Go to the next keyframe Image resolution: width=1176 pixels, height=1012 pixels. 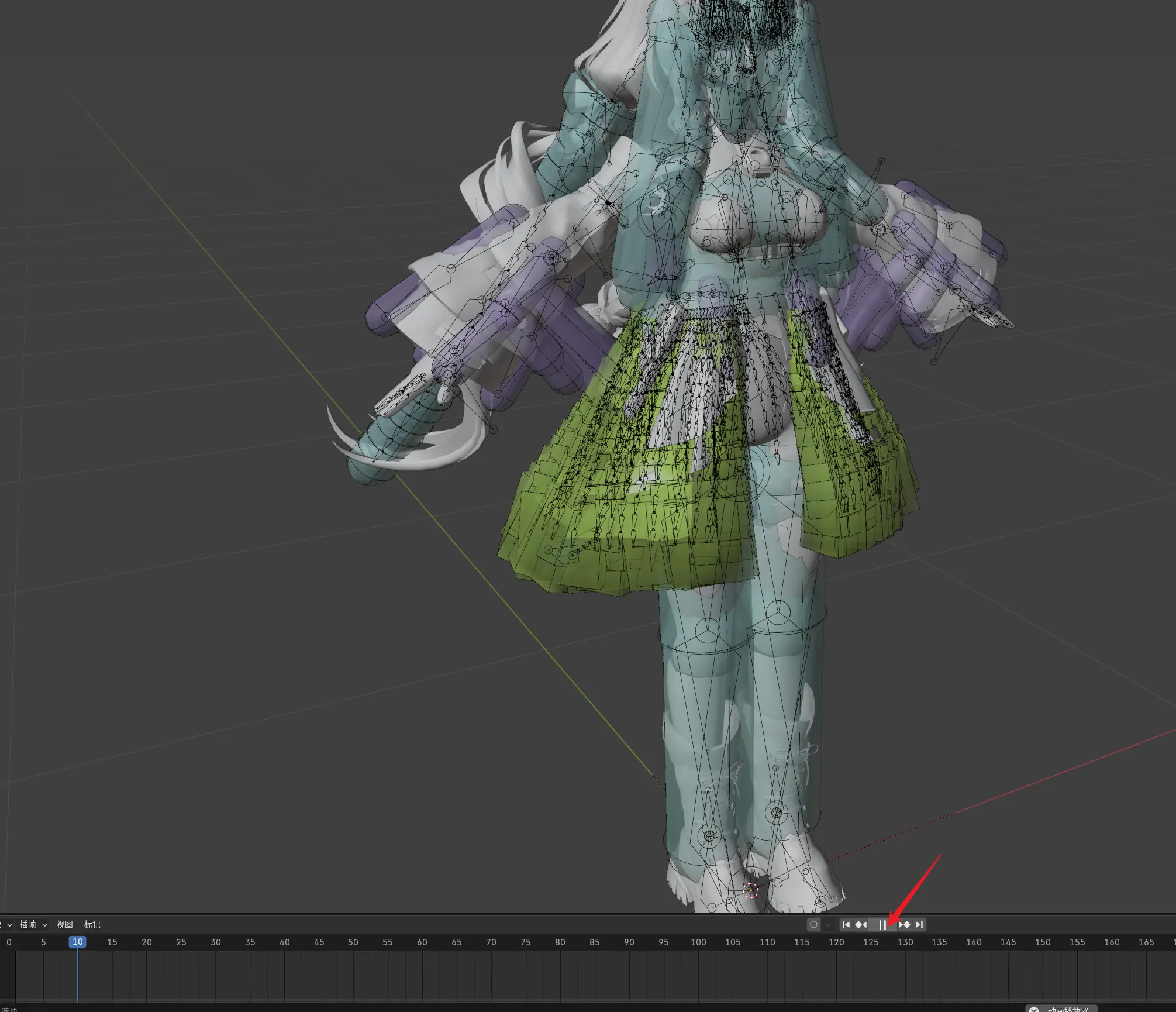click(x=904, y=925)
